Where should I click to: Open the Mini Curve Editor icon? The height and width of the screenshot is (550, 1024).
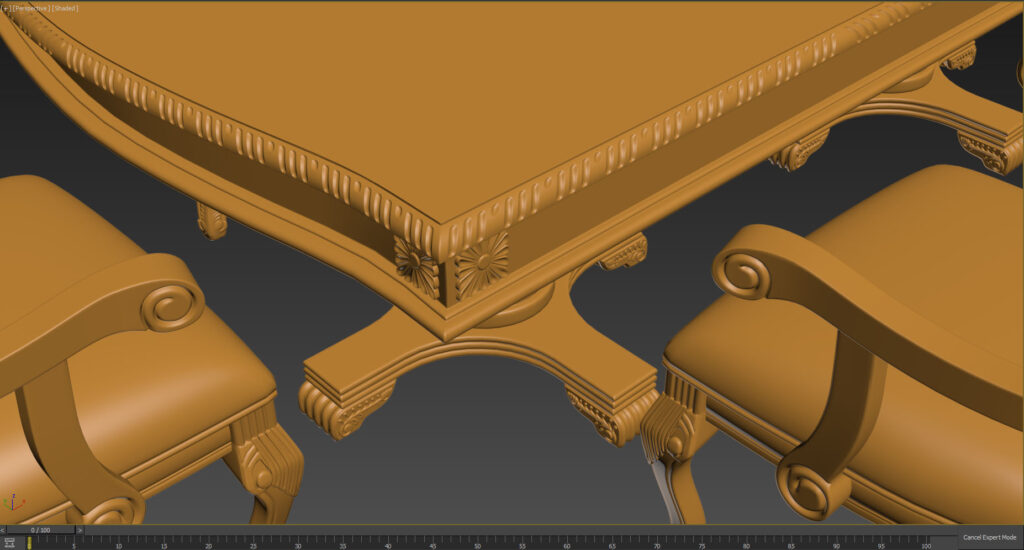click(9, 542)
